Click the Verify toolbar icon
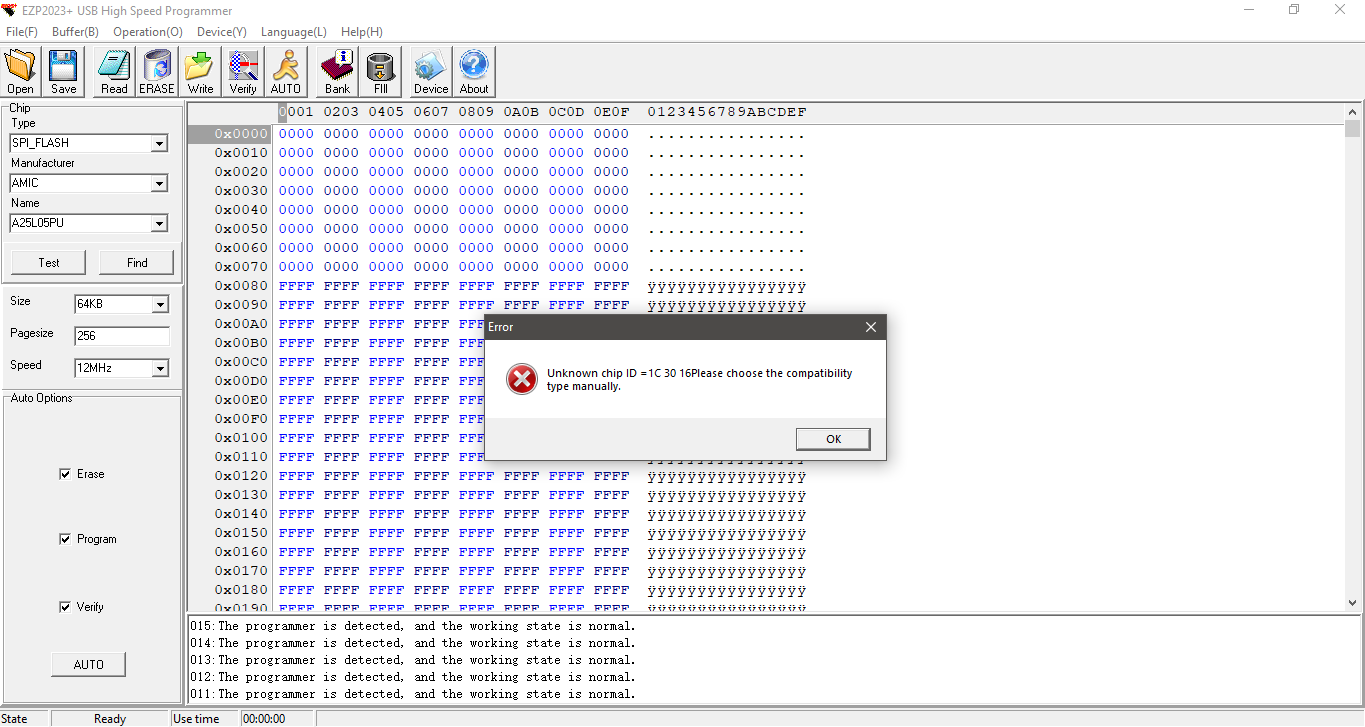1365x727 pixels. pyautogui.click(x=243, y=72)
